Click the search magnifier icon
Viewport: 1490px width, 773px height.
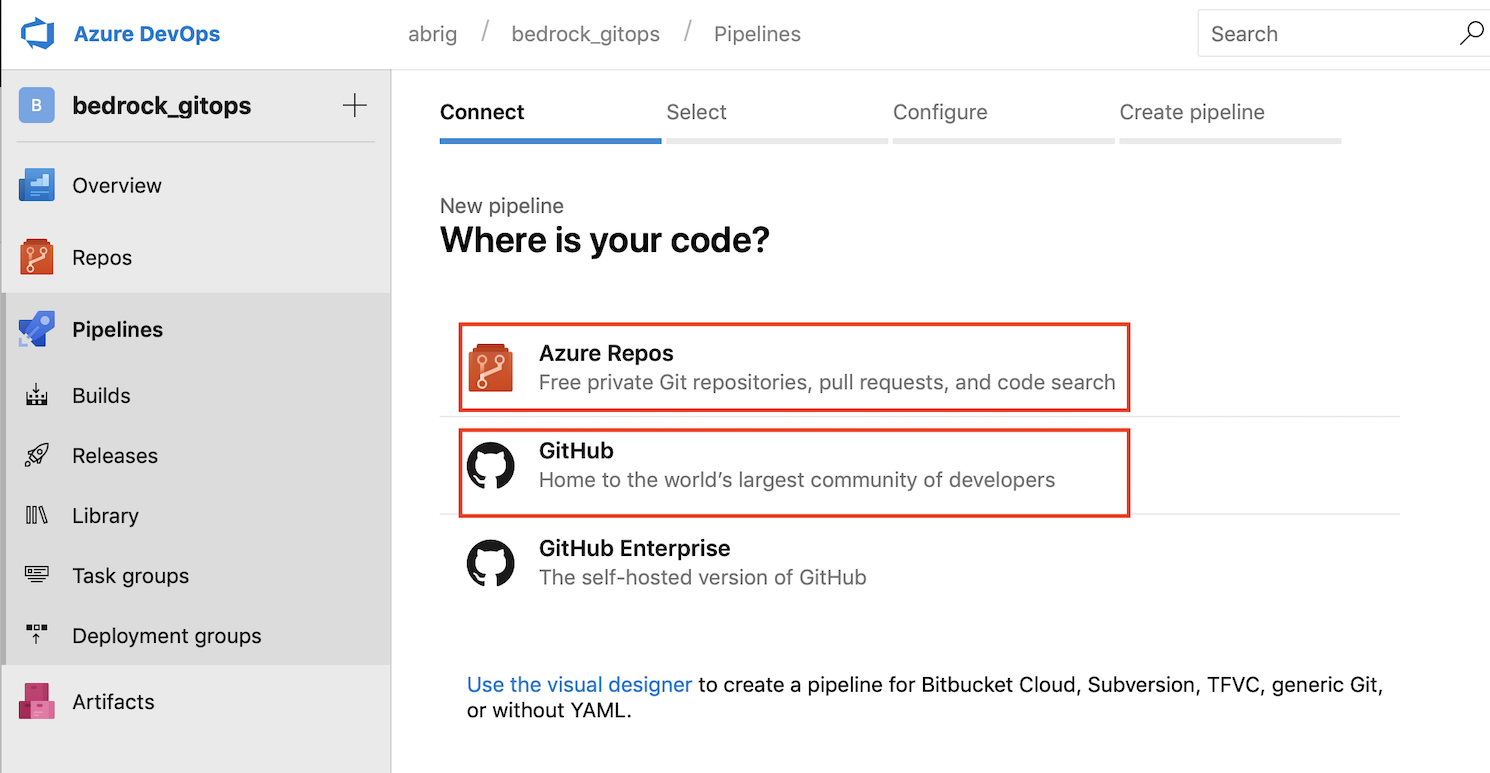pos(1471,33)
